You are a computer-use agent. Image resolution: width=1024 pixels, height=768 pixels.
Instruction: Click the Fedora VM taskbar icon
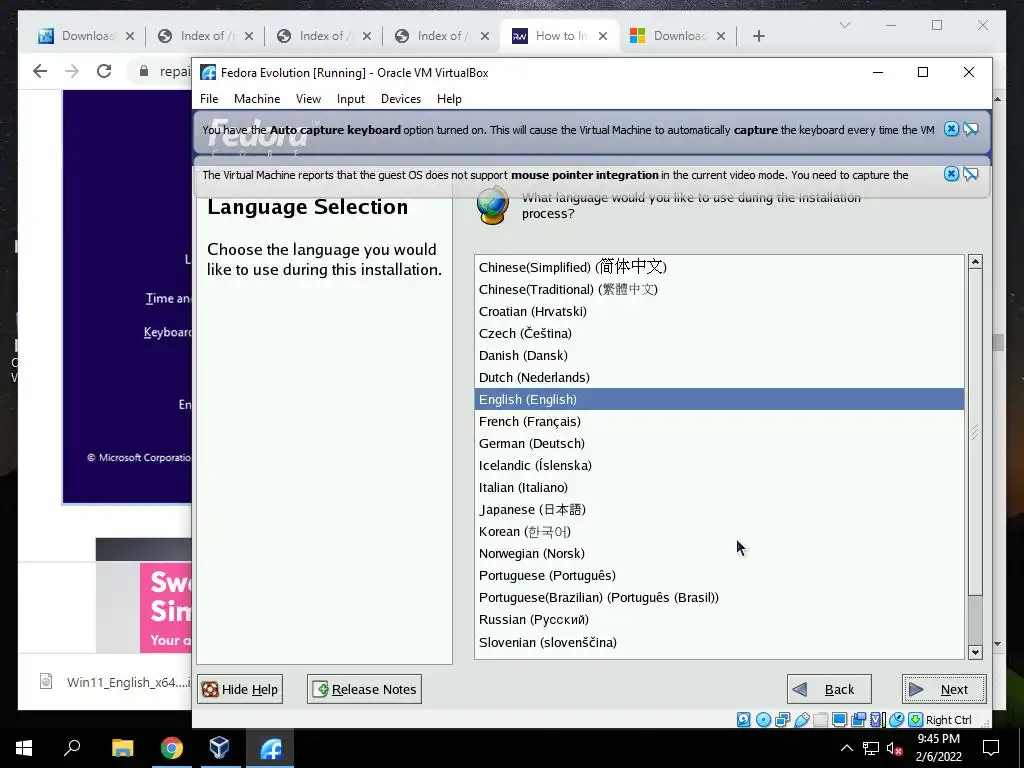271,748
